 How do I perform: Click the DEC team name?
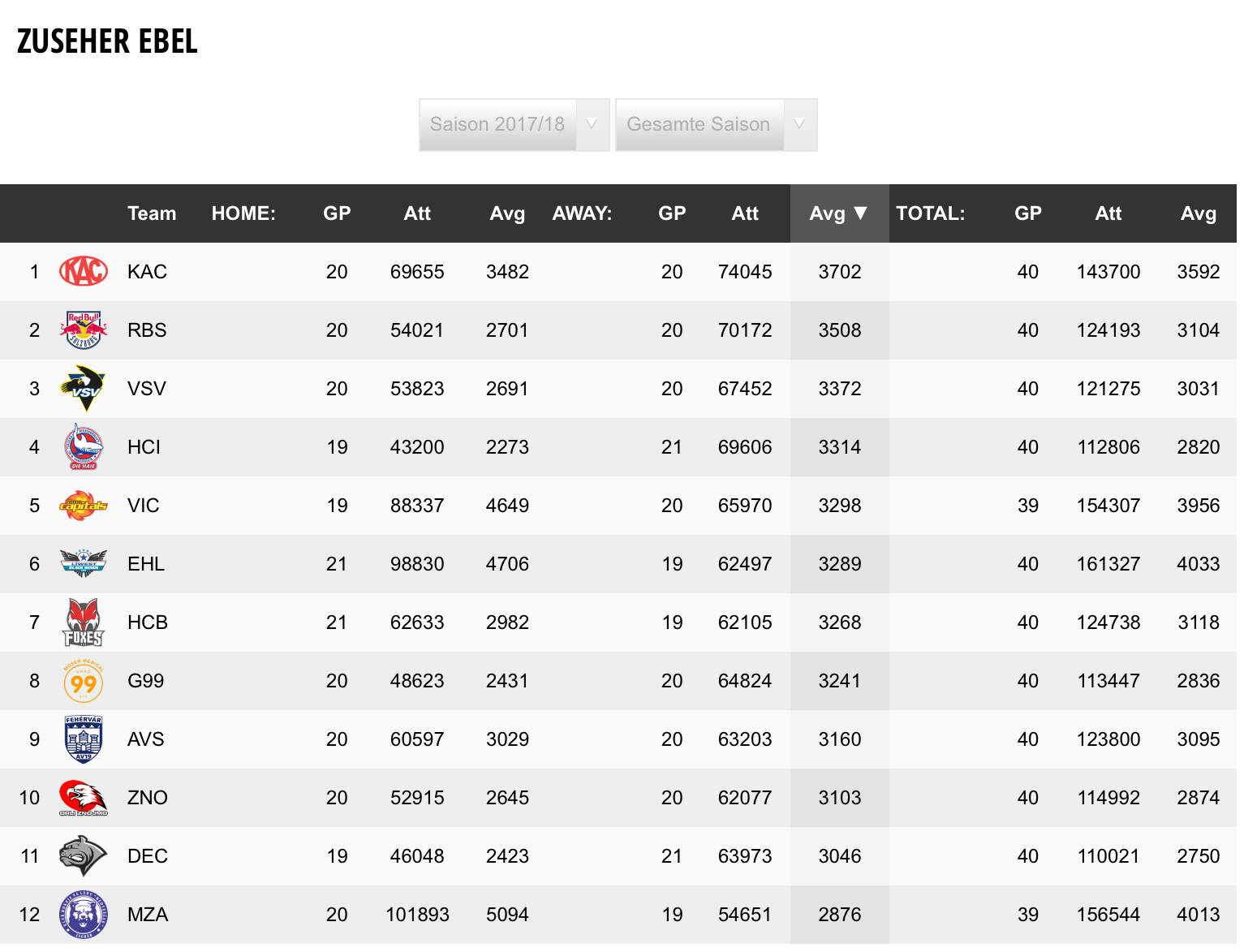[148, 856]
